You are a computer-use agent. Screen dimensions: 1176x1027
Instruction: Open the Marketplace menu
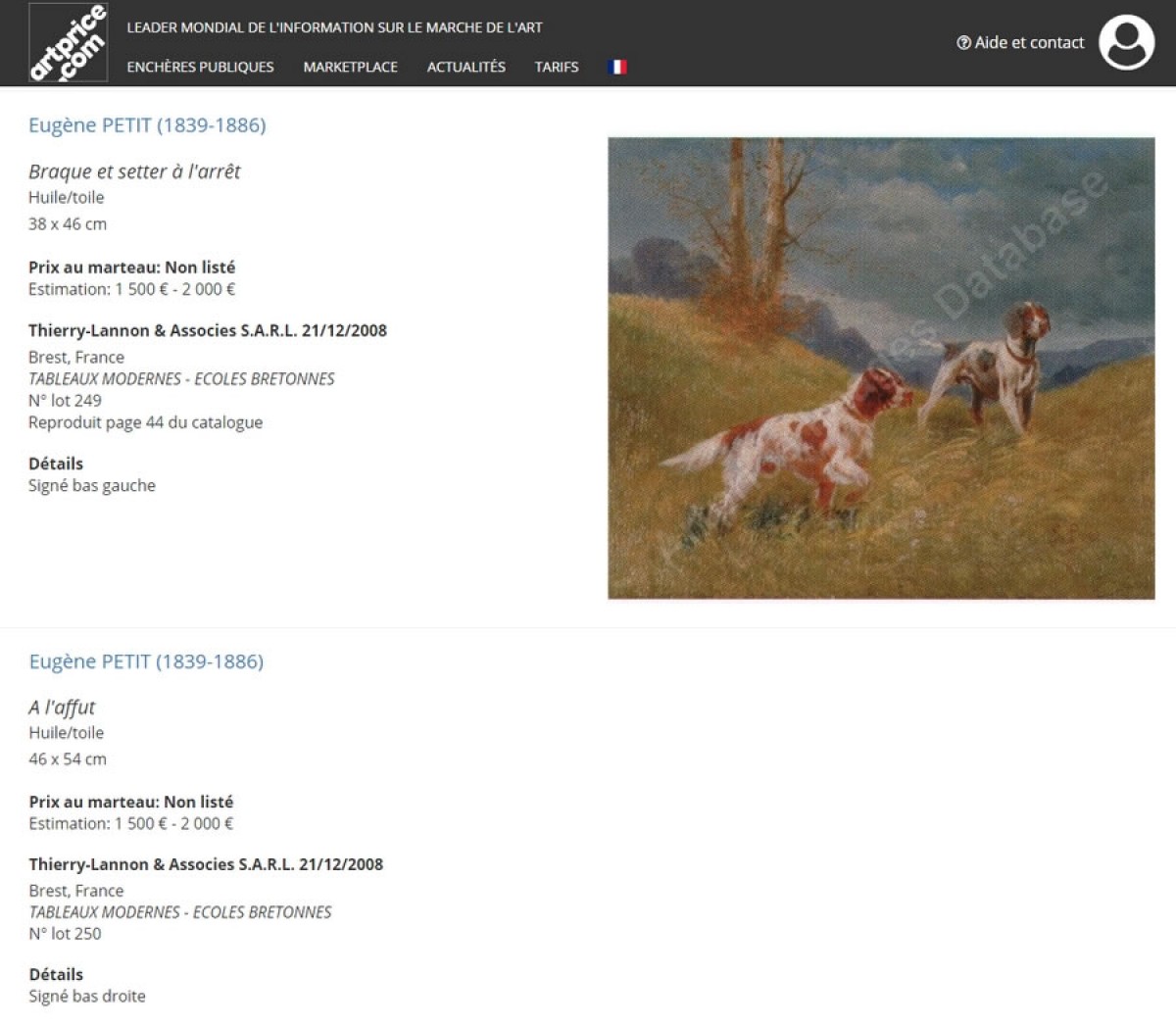coord(350,67)
